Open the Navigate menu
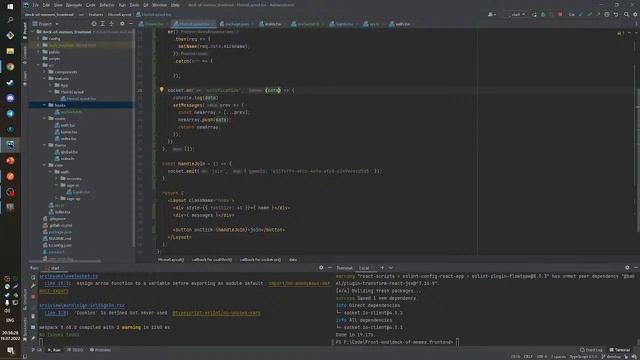 (x=73, y=5)
